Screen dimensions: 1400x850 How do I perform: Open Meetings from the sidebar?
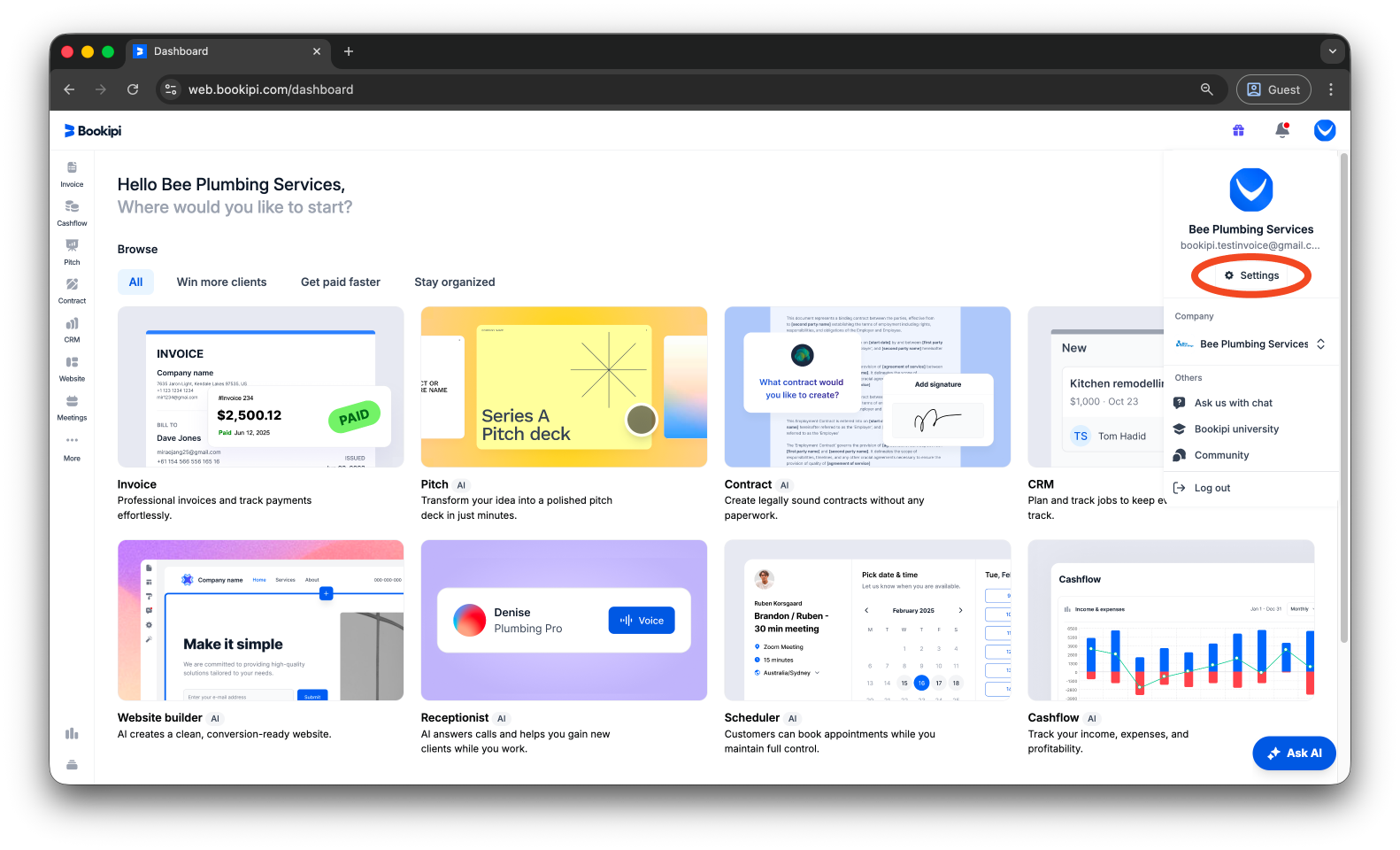(x=72, y=408)
